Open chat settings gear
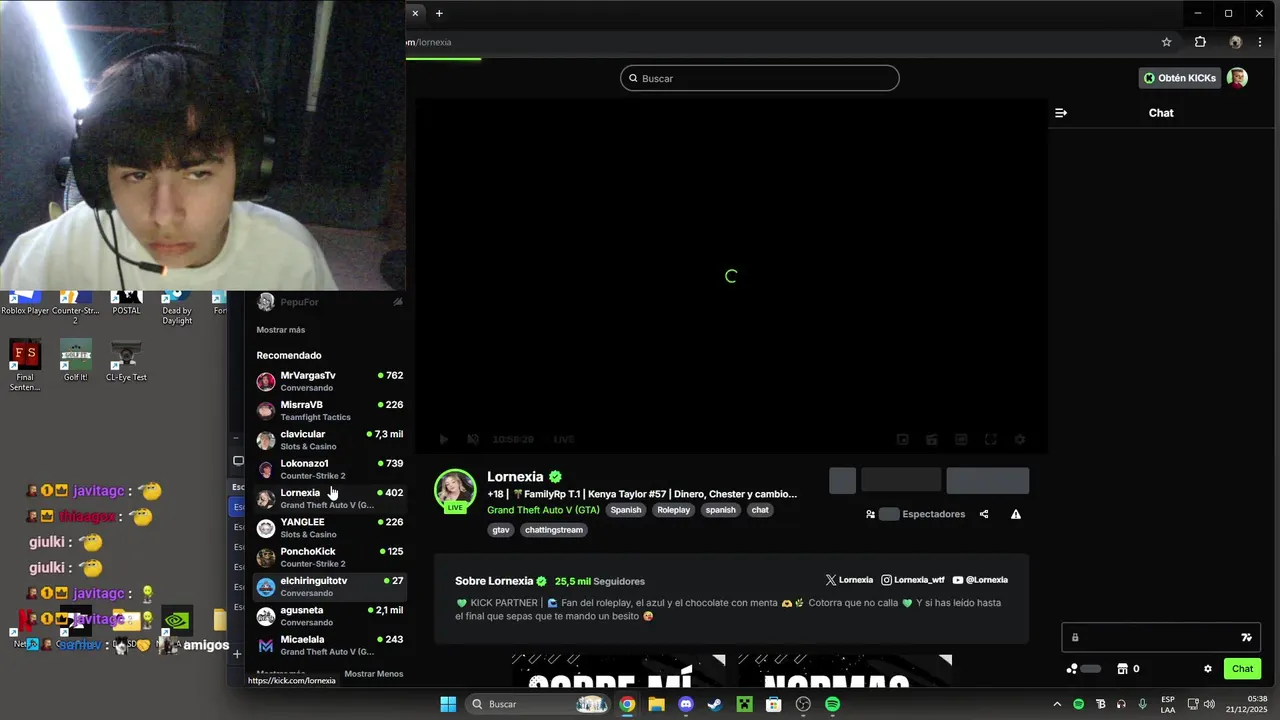The width and height of the screenshot is (1280, 720). [1207, 669]
